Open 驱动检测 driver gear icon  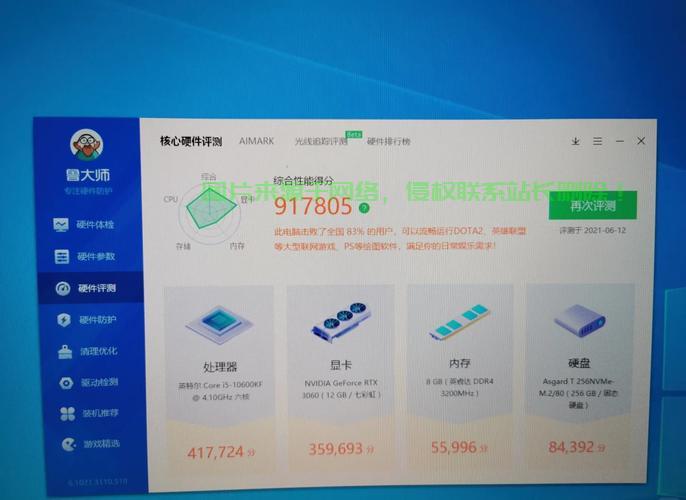tap(66, 383)
